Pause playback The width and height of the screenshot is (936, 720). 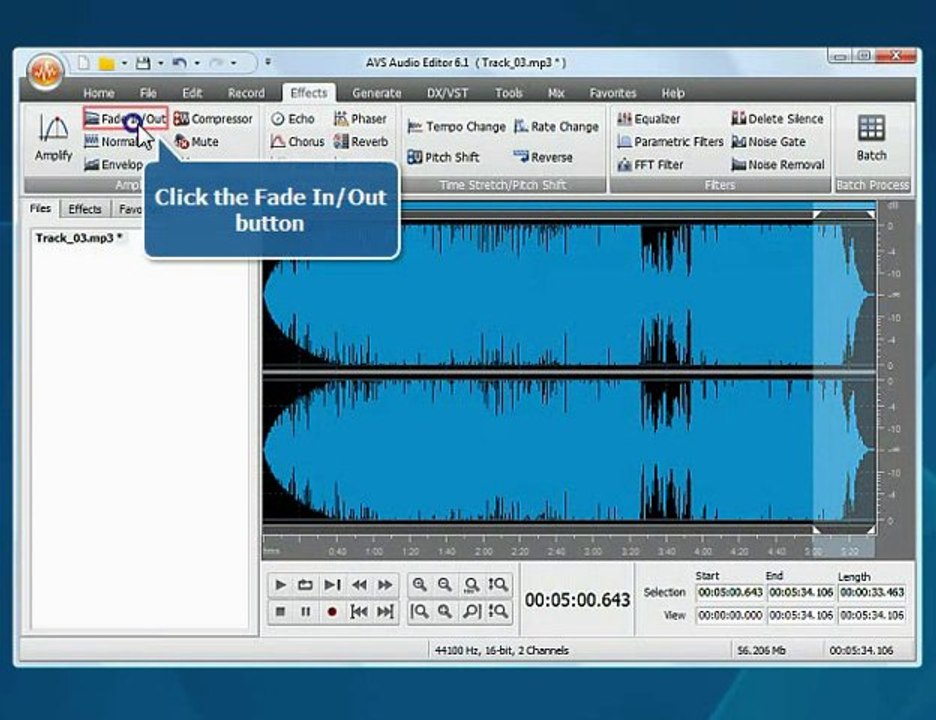(x=306, y=611)
